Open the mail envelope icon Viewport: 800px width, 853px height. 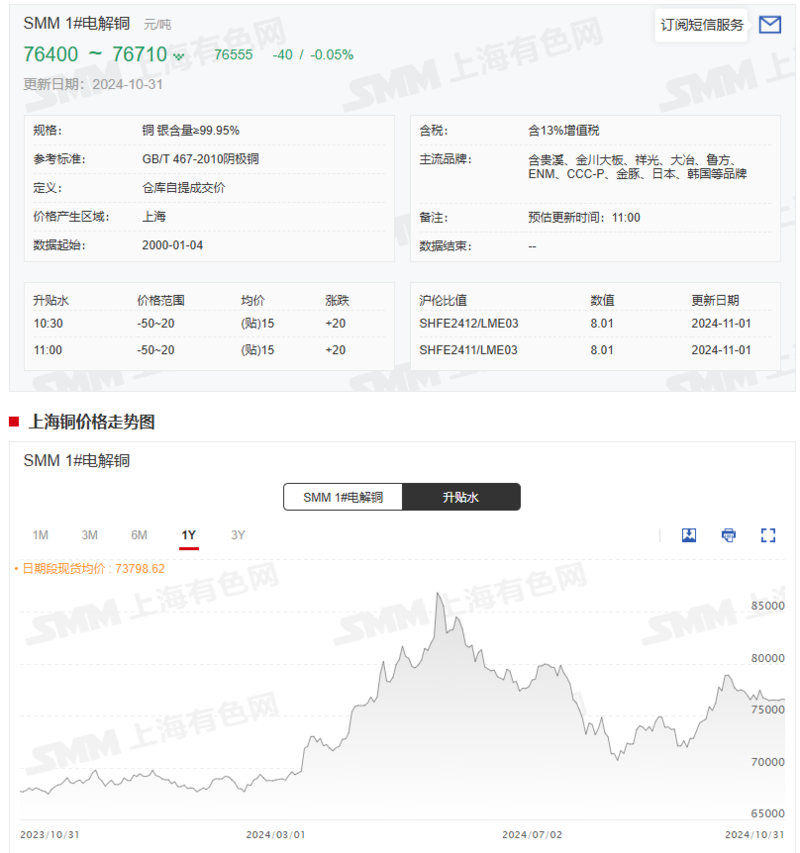point(770,25)
